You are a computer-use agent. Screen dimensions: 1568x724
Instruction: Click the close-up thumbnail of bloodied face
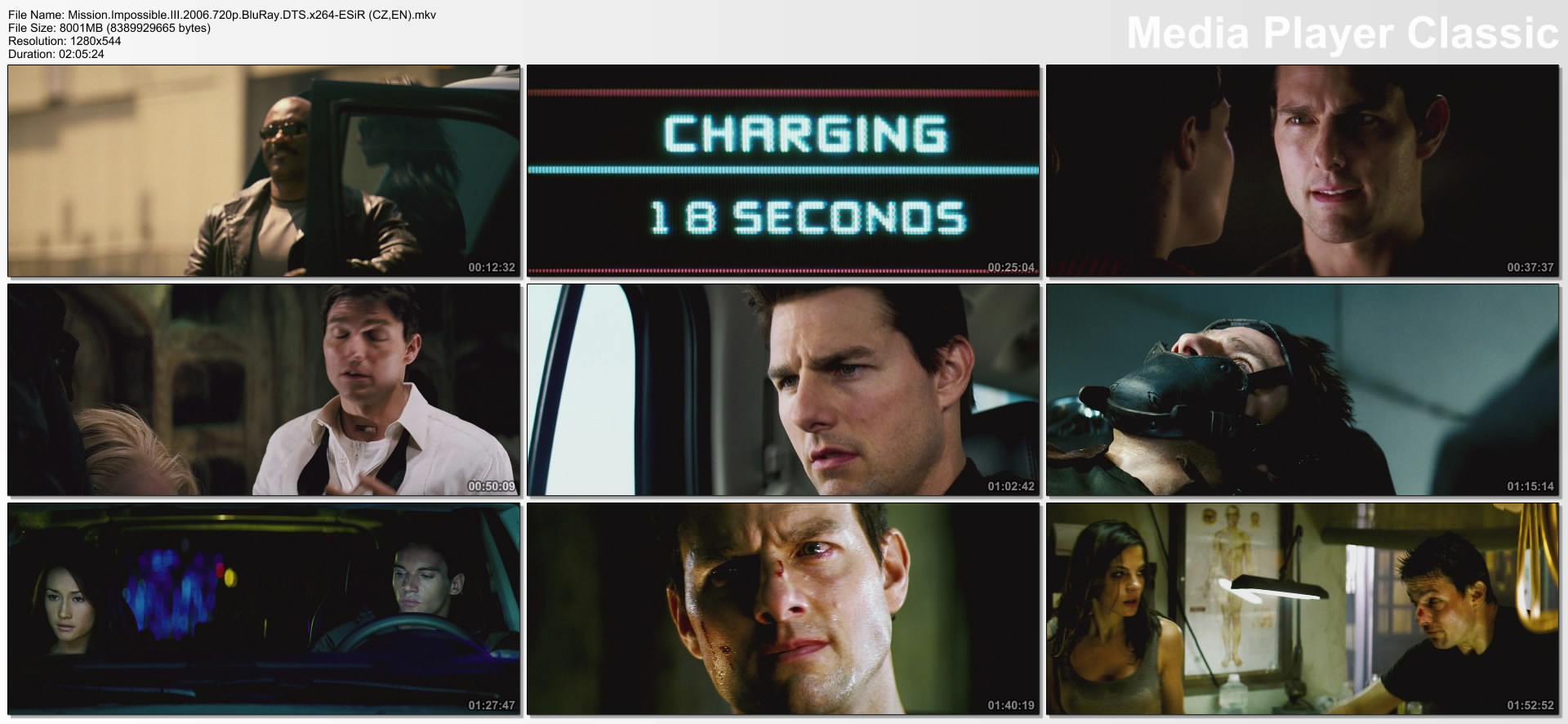(783, 609)
